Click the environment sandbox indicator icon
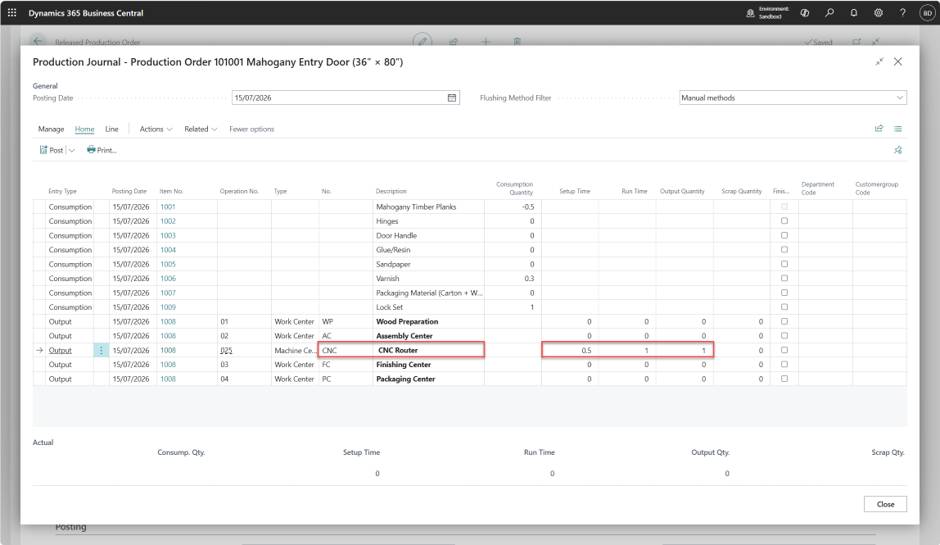Image resolution: width=940 pixels, height=545 pixels. click(750, 13)
